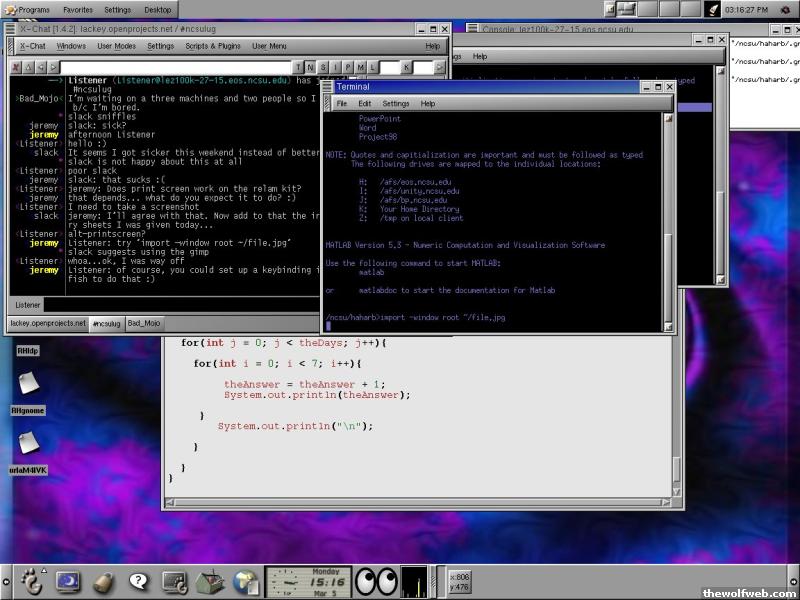Open the Settings menu in Terminal window

point(395,104)
